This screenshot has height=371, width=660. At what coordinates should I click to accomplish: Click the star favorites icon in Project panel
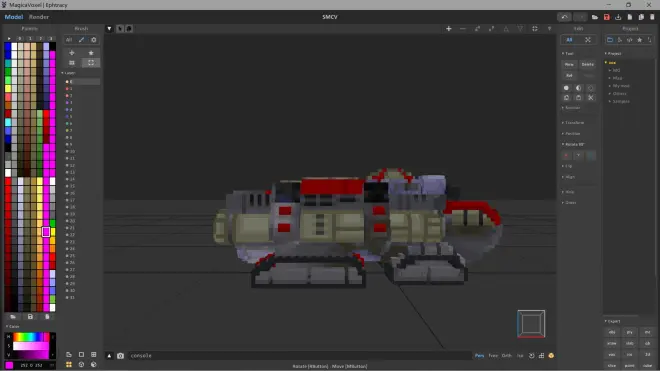tap(639, 40)
